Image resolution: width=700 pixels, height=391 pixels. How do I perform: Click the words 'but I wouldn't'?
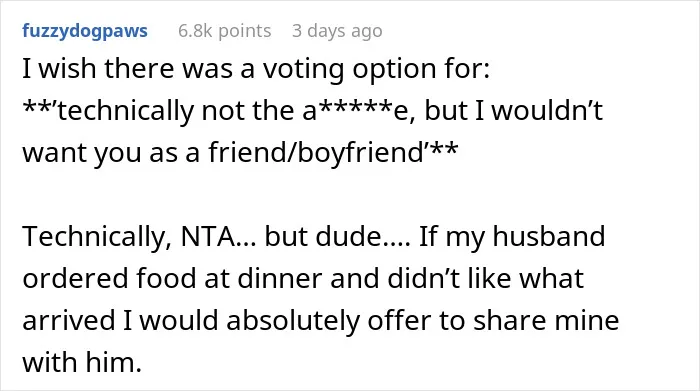click(513, 111)
